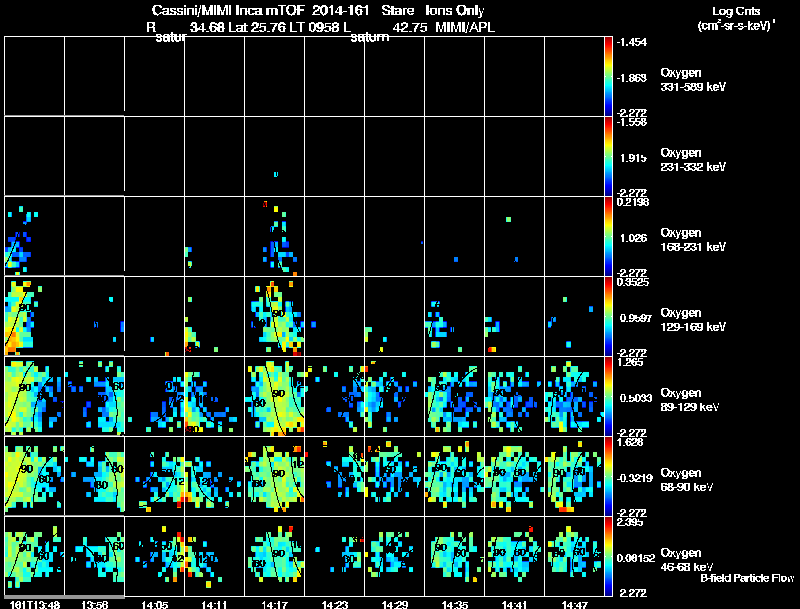
Task: Select the "14:05" time axis label
Action: click(155, 605)
